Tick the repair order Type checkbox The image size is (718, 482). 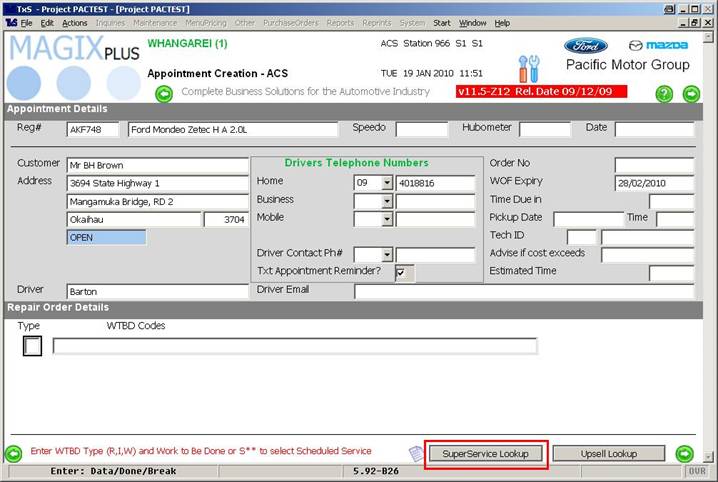click(x=32, y=346)
